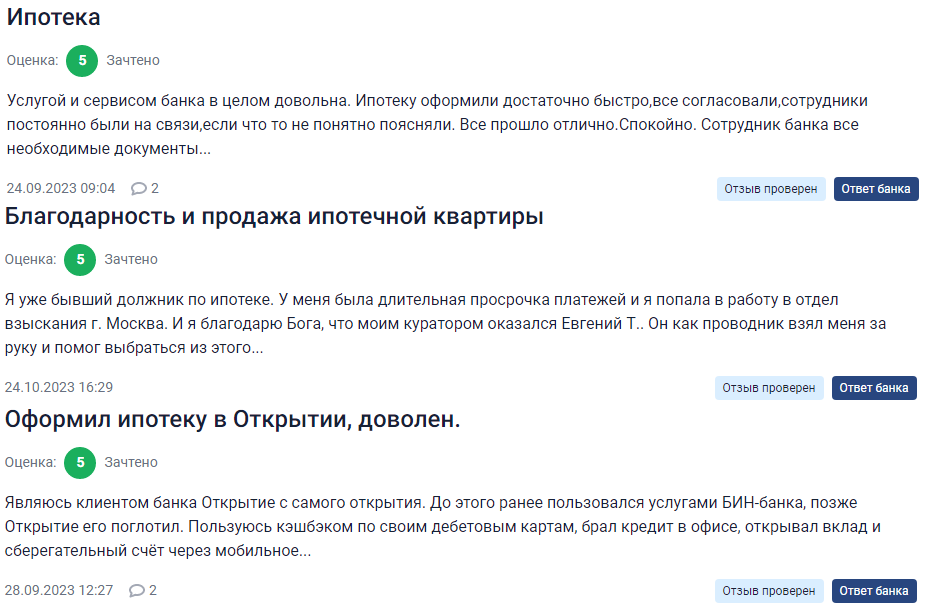This screenshot has height=612, width=925.
Task: Click "Отзыв проверен" badge for the 24.09.2023 review
Action: (x=771, y=189)
